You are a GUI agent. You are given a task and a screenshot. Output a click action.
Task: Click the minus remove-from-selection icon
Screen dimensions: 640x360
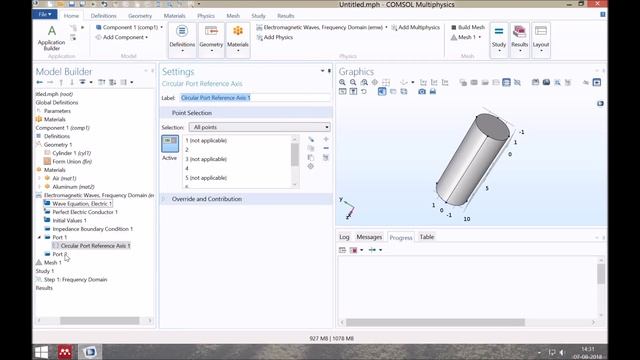[x=326, y=148]
